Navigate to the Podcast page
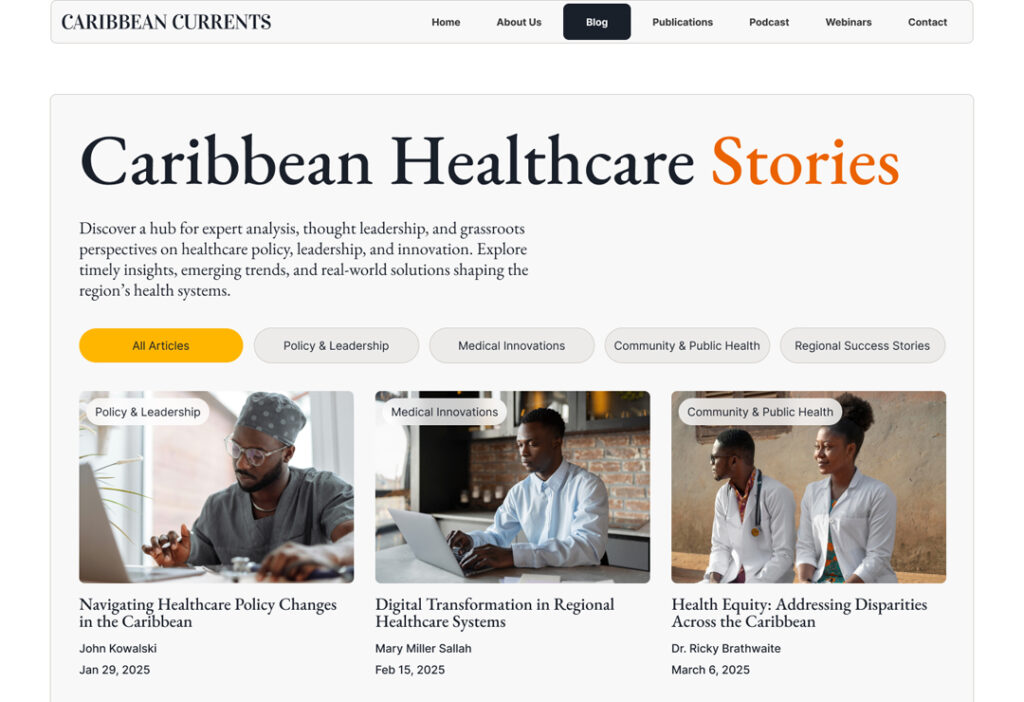Image resolution: width=1024 pixels, height=702 pixels. (x=769, y=22)
